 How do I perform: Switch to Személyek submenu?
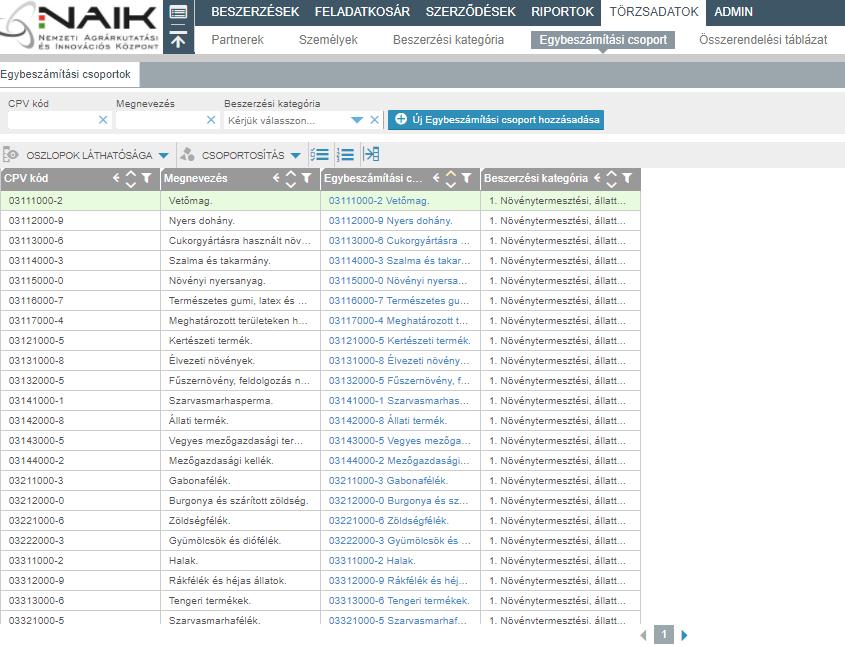[x=328, y=40]
